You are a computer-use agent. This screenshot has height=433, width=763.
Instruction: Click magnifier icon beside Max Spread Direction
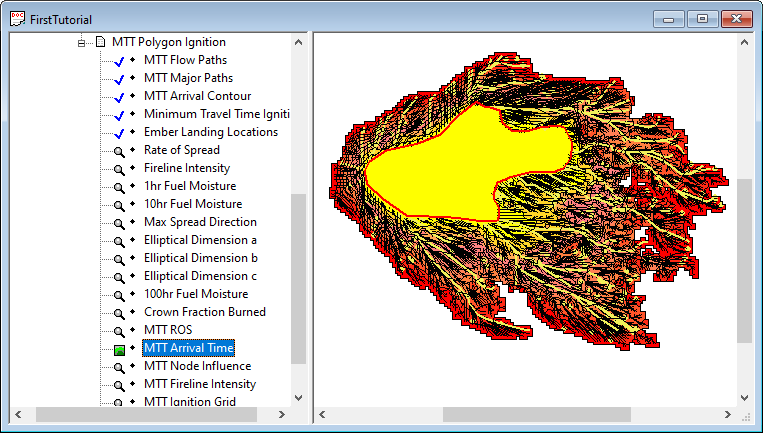[x=119, y=223]
